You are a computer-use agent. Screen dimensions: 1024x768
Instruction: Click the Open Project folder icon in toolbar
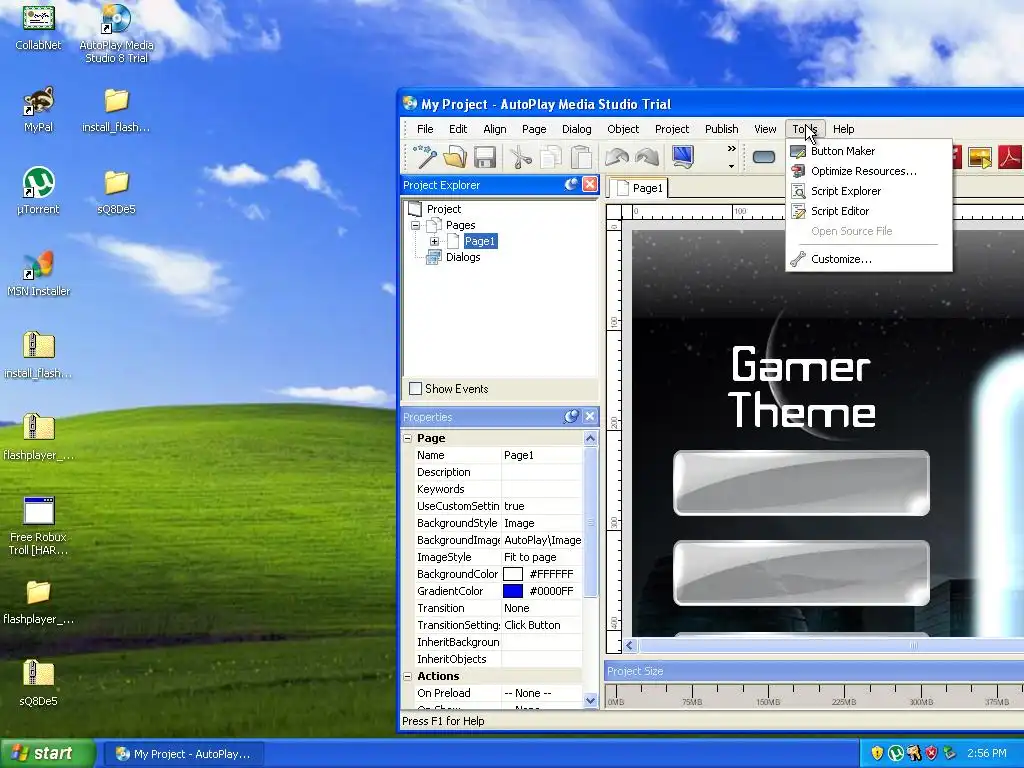tap(455, 157)
